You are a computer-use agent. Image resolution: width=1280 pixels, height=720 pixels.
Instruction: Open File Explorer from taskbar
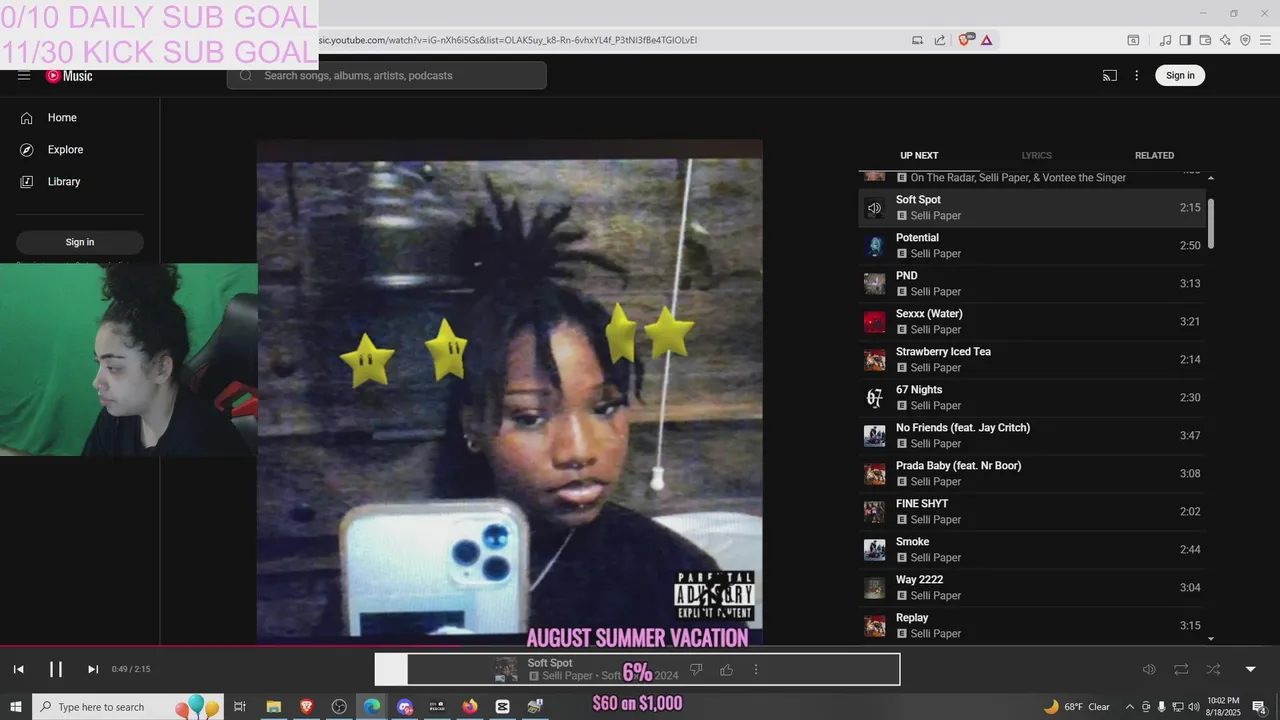point(273,707)
